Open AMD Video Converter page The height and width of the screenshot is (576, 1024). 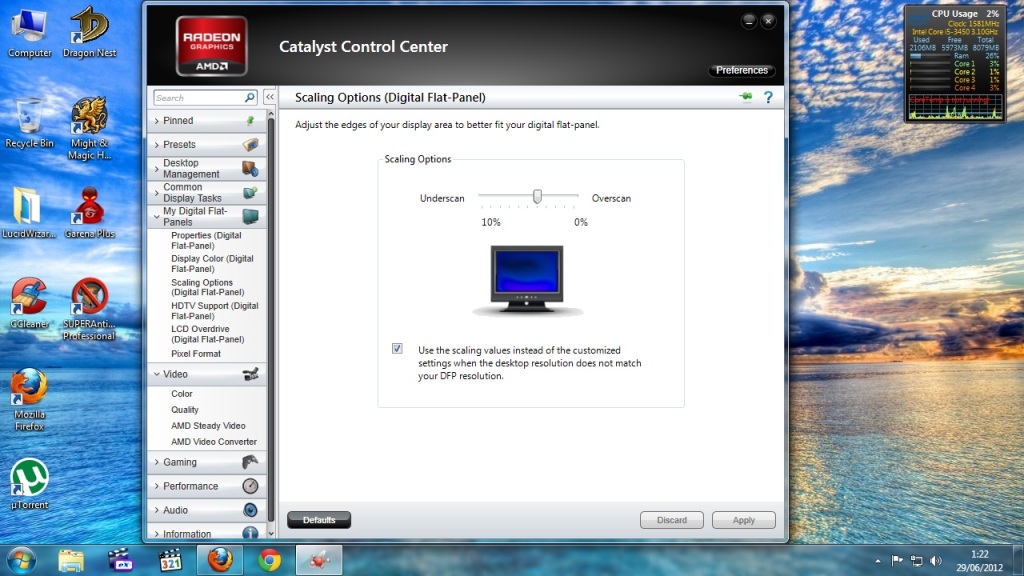[x=214, y=441]
